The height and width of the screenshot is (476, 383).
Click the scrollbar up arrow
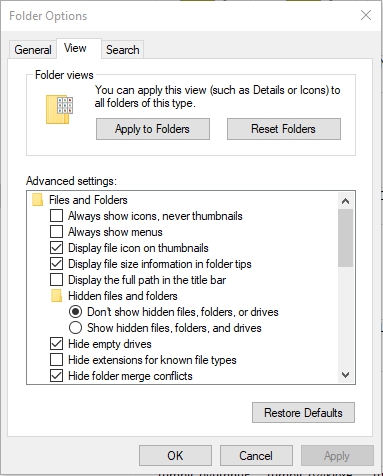coord(345,201)
